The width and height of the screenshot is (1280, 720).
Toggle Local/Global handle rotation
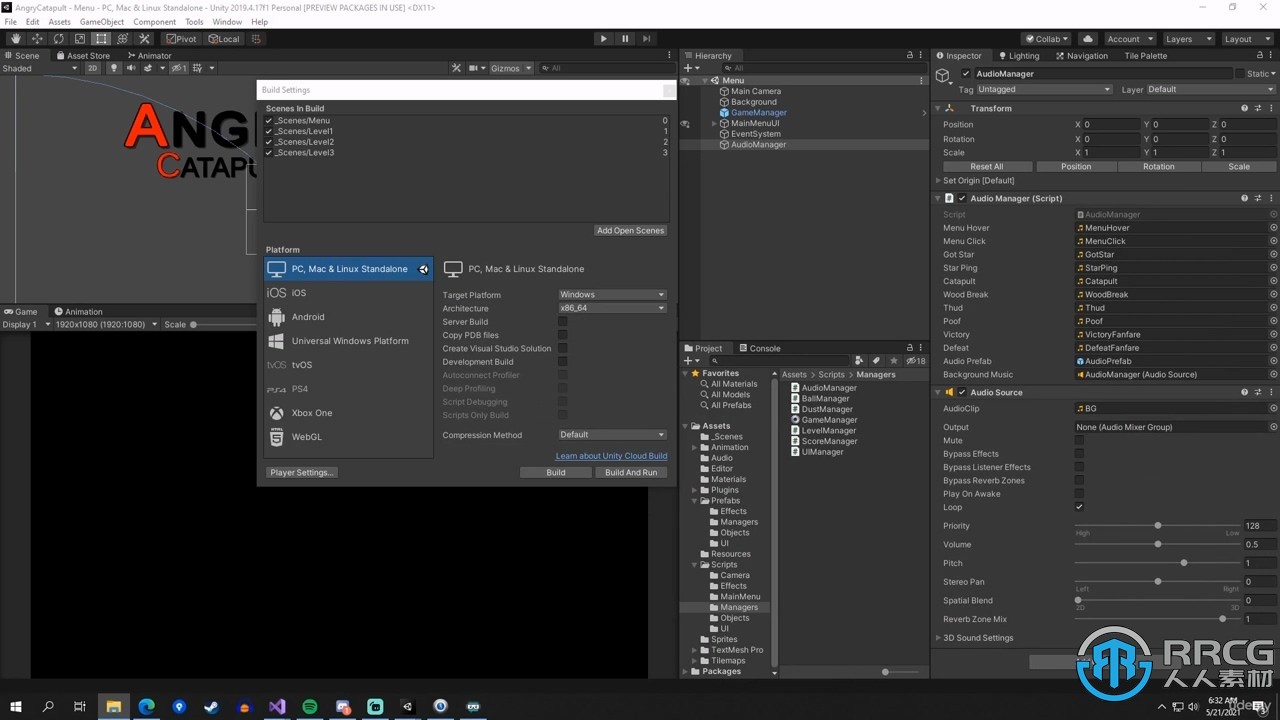coord(224,39)
